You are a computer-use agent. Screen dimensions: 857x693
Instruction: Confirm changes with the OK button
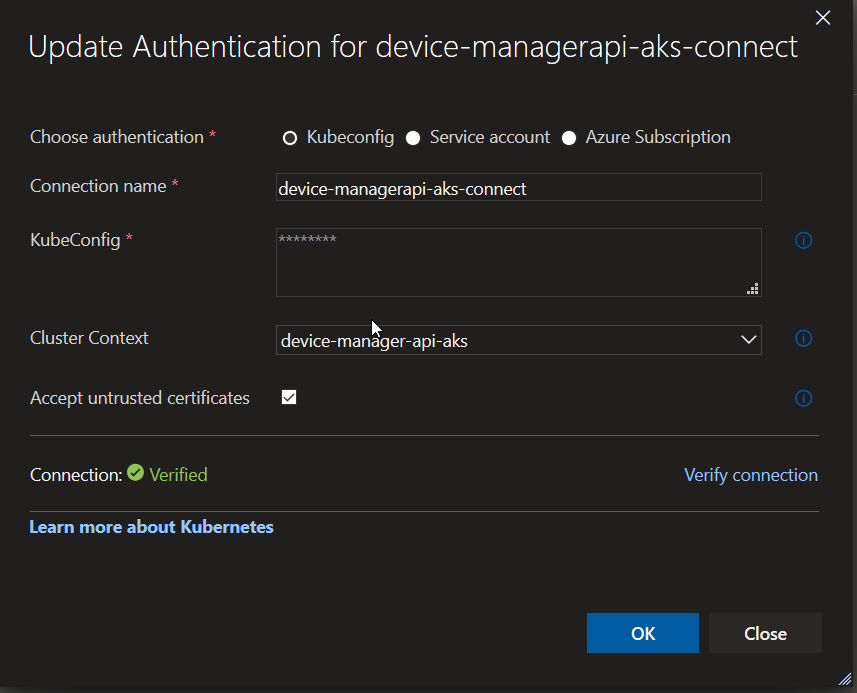click(x=643, y=633)
